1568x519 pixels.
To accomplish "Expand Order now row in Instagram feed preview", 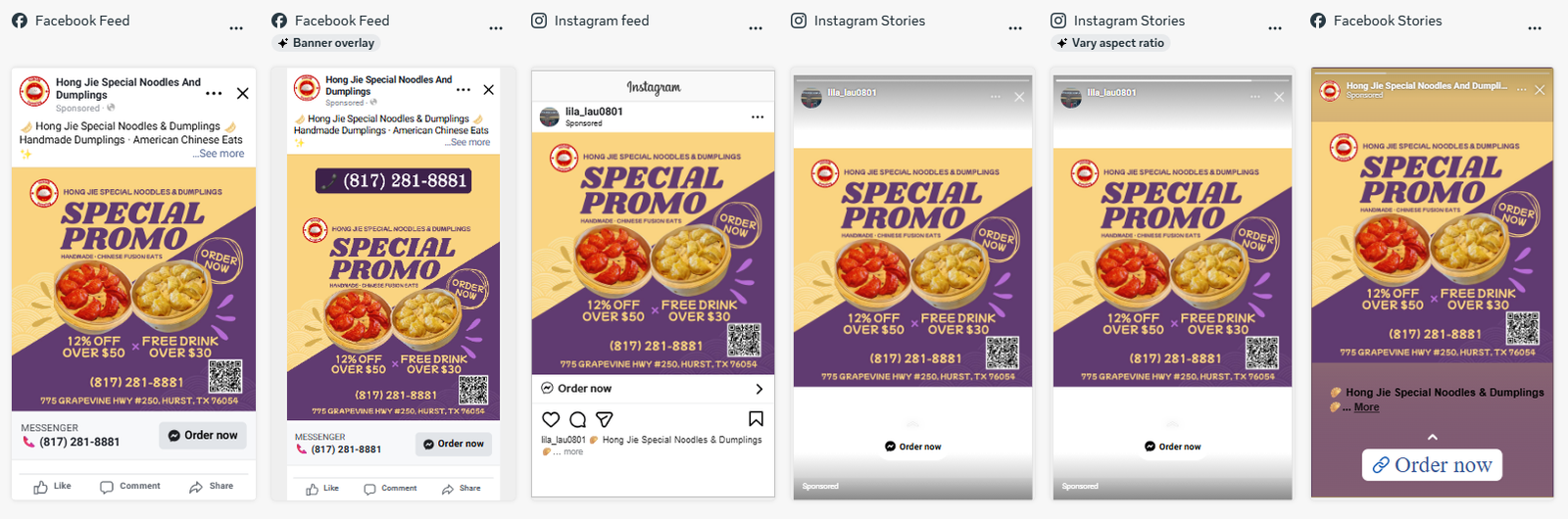I will 759,389.
